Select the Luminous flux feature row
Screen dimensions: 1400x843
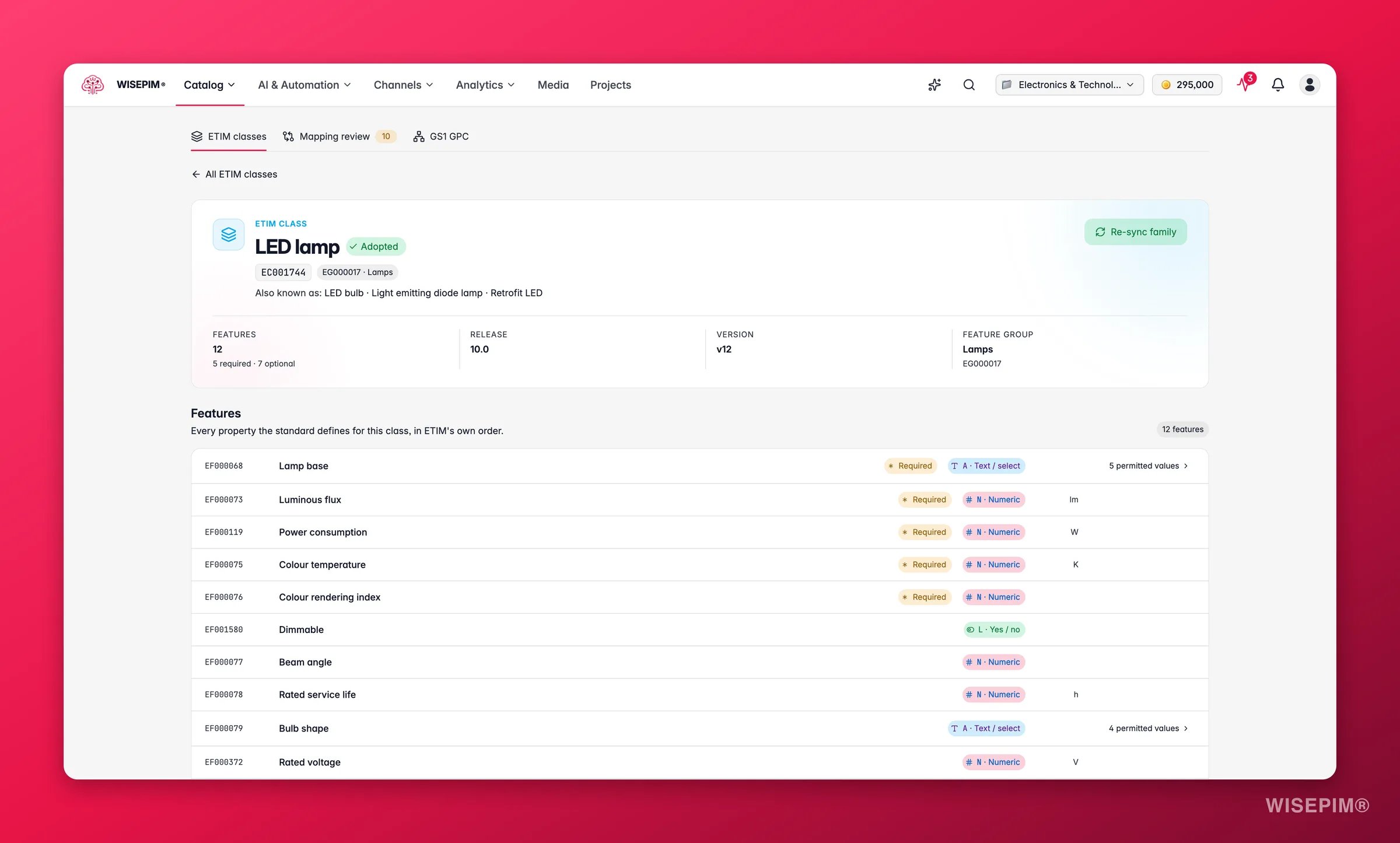[699, 499]
